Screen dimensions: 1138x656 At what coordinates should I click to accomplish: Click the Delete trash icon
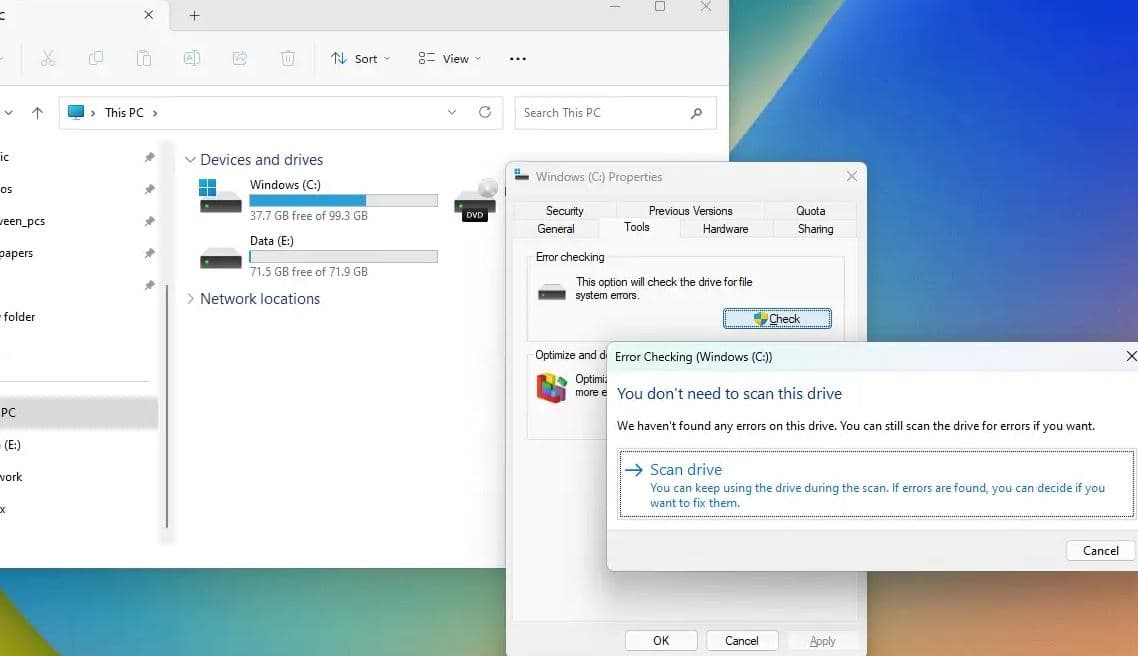[x=288, y=59]
